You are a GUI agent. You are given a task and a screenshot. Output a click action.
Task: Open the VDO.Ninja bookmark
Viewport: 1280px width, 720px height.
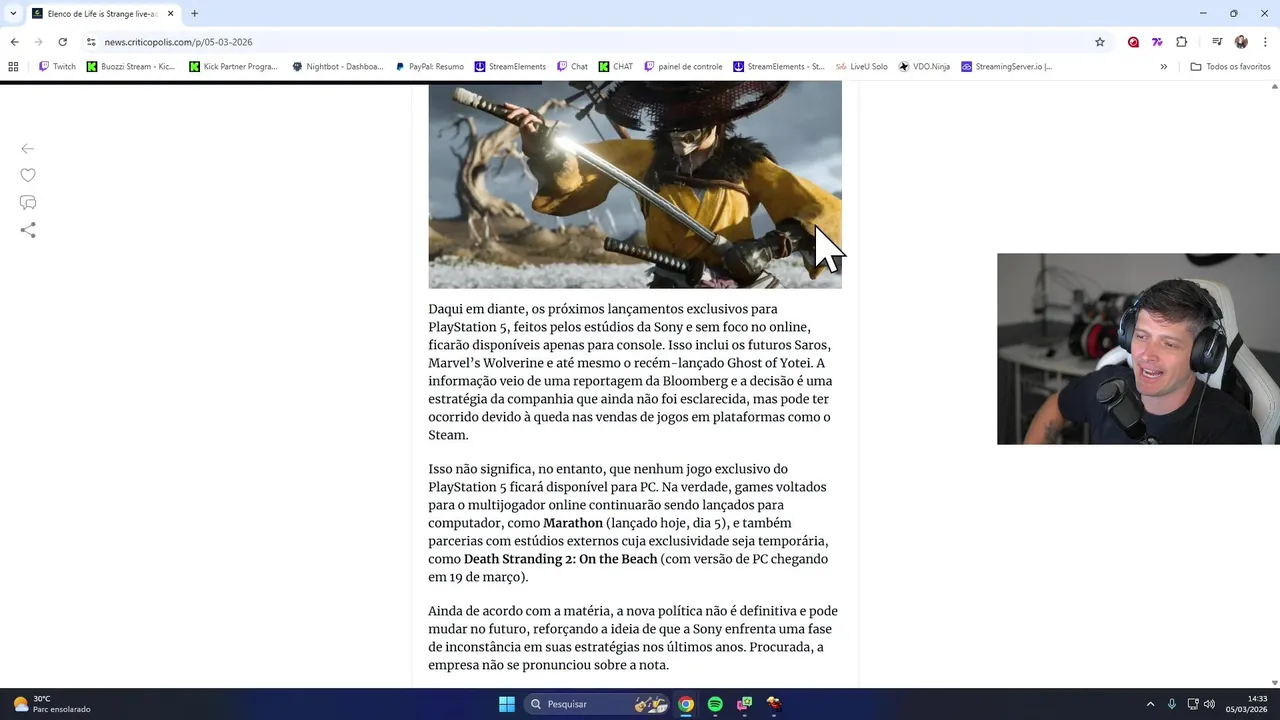pos(924,67)
